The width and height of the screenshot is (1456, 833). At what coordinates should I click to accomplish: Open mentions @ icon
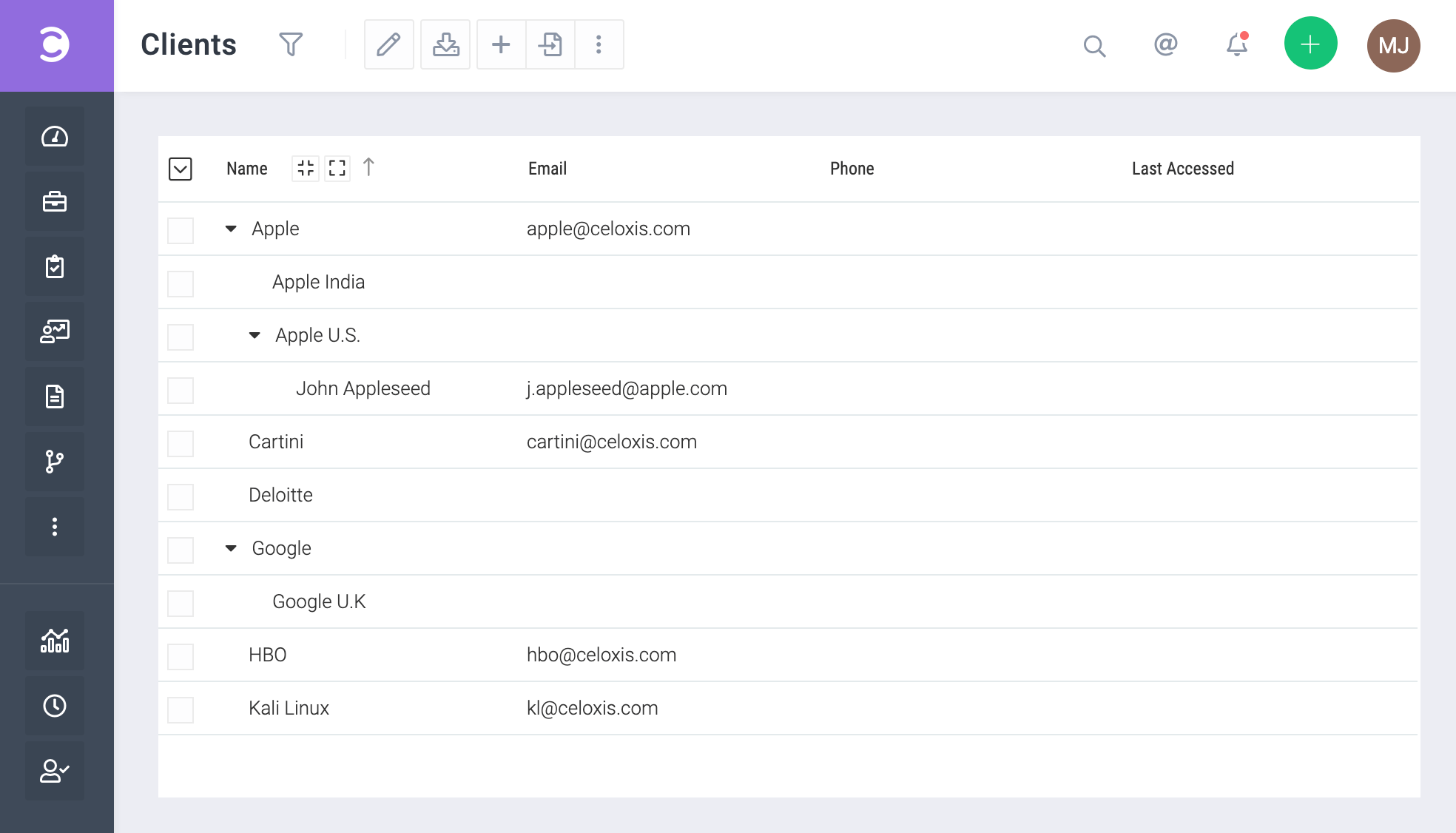point(1165,44)
